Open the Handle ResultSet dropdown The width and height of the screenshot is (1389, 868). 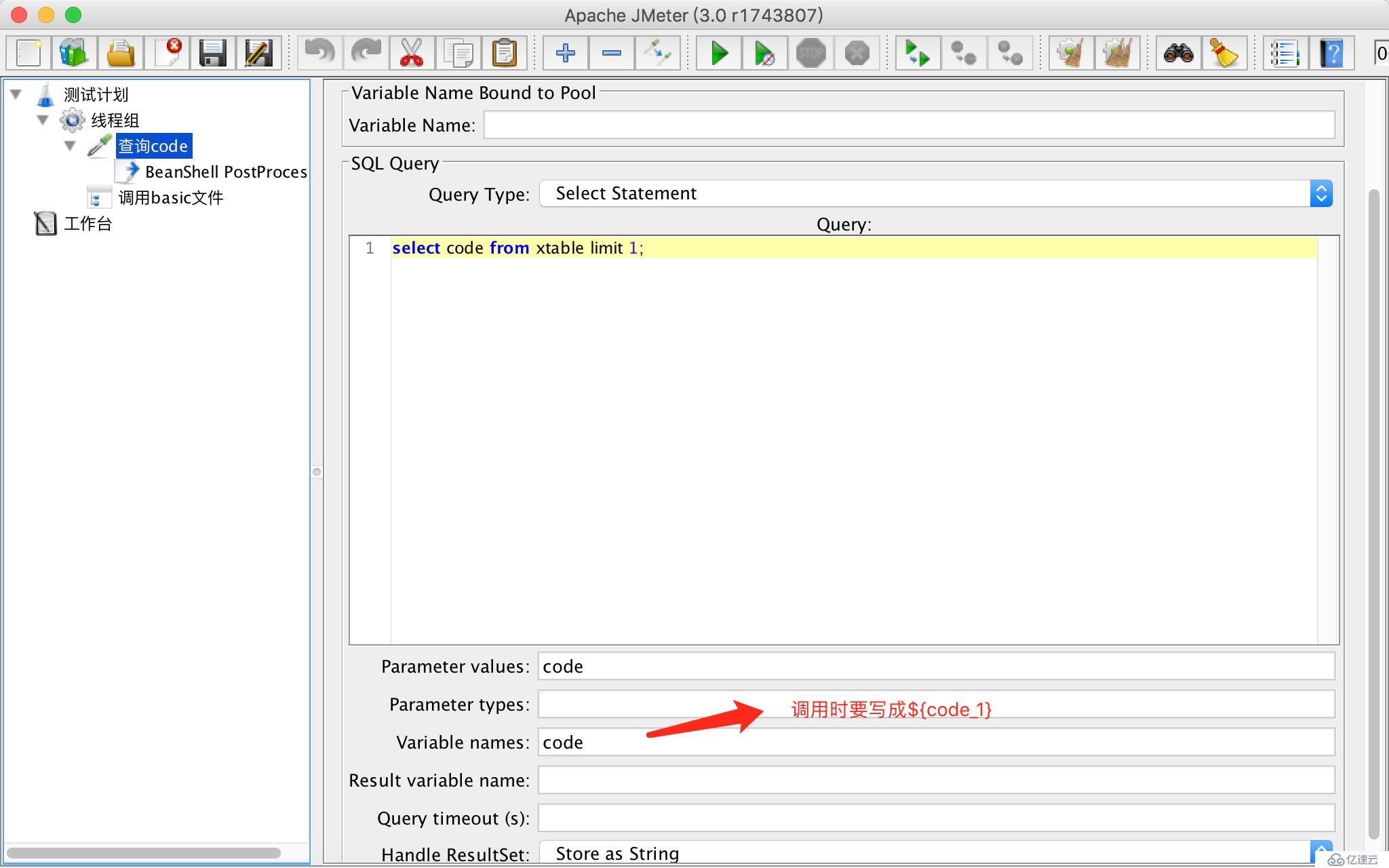coord(936,852)
